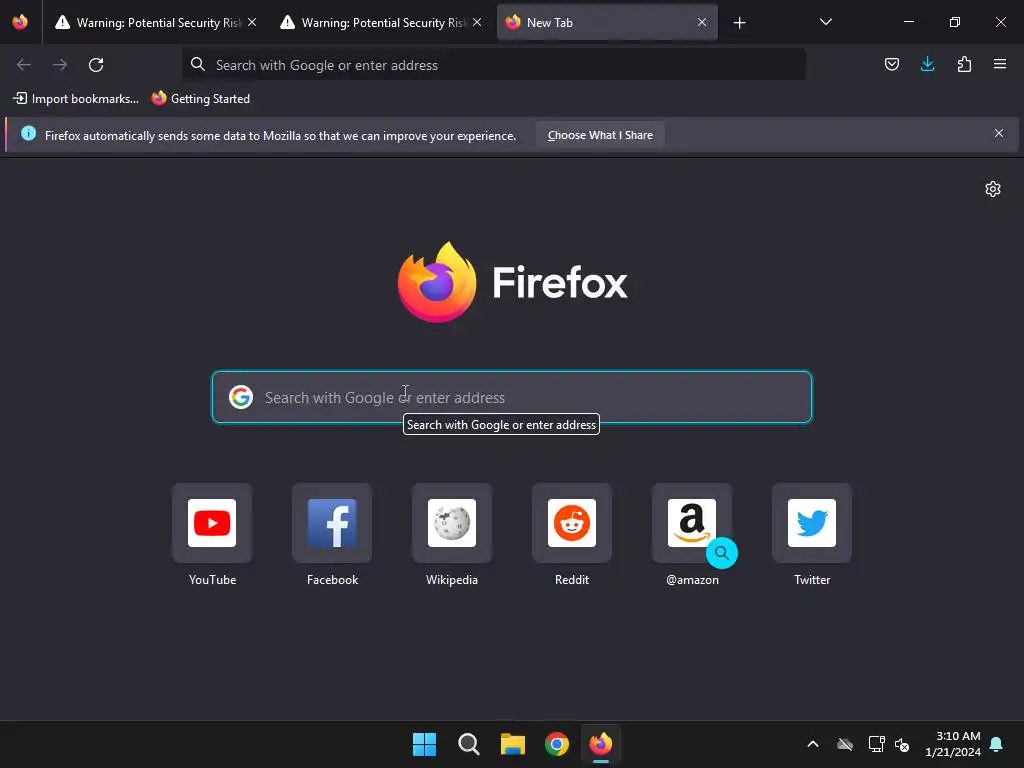This screenshot has height=768, width=1024.
Task: Show hidden system tray icons
Action: click(x=813, y=744)
